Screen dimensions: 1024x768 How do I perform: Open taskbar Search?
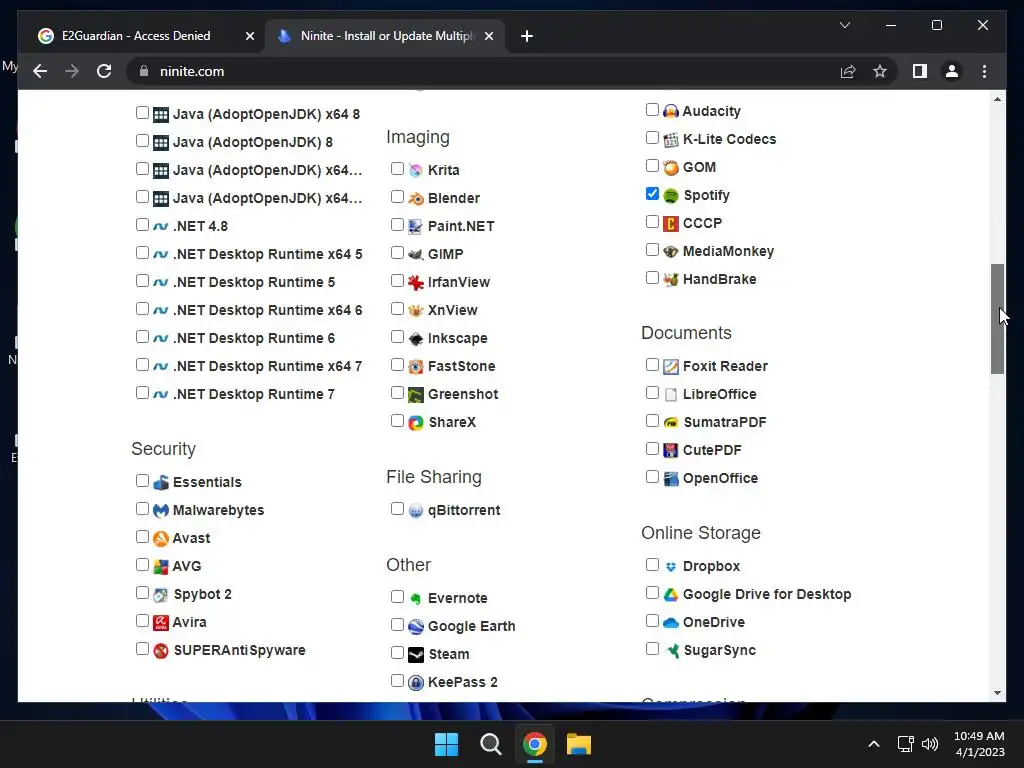[x=490, y=744]
